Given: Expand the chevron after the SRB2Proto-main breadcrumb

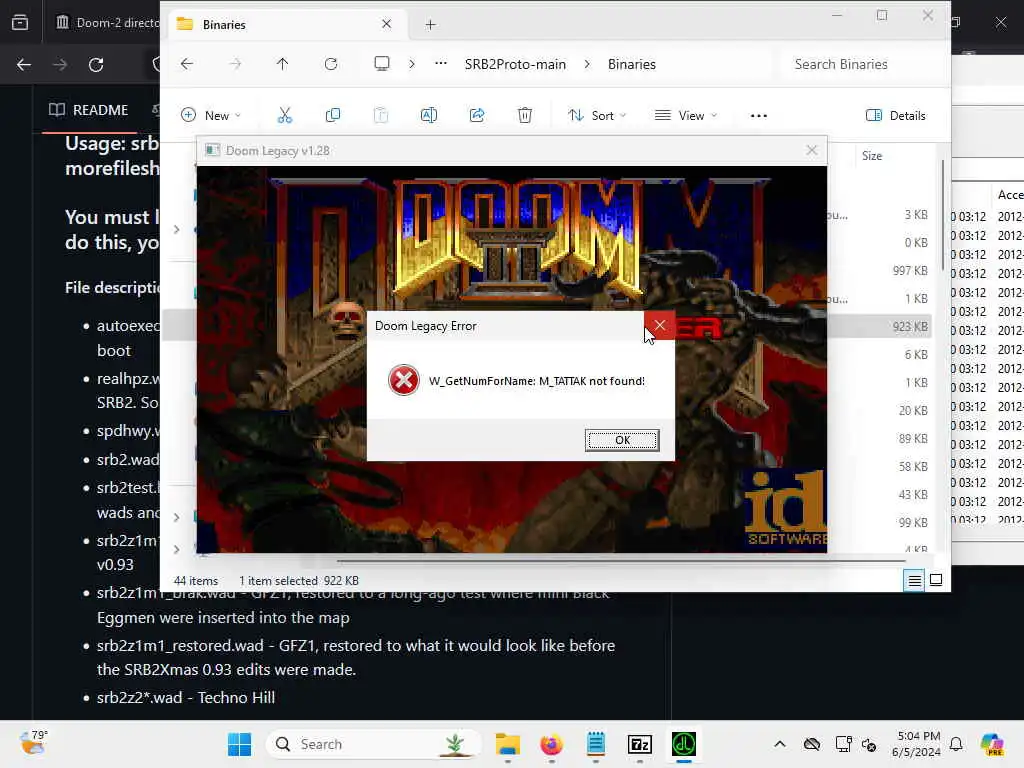Looking at the screenshot, I should click(587, 64).
